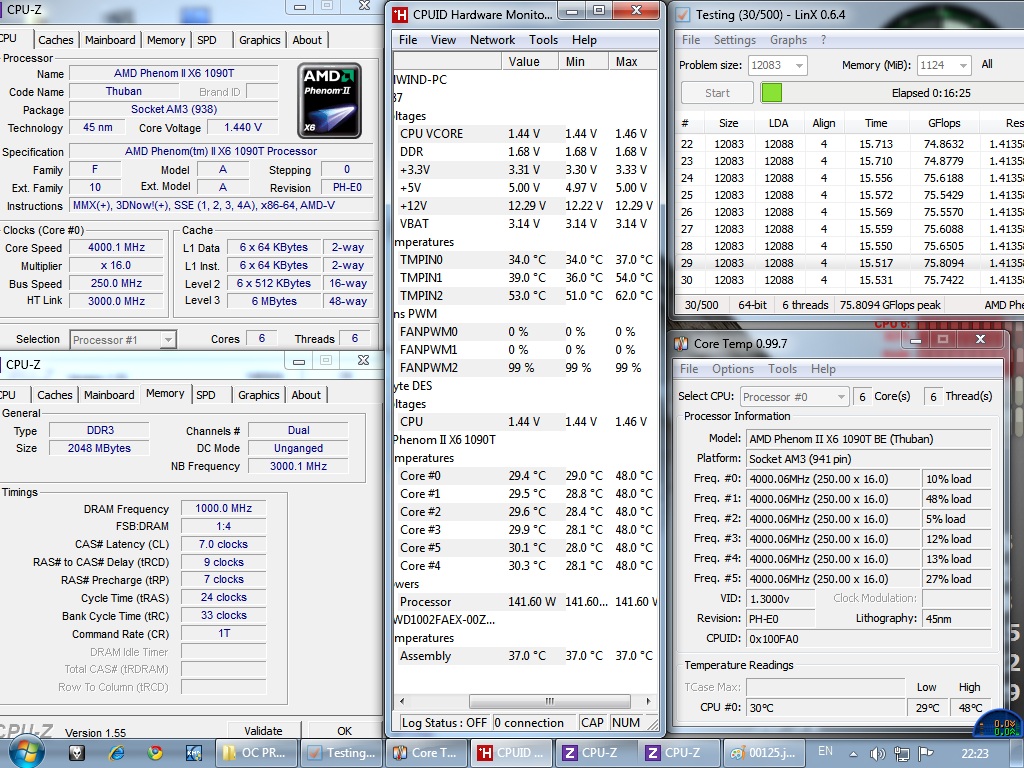
Task: Switch to the Mainboard tab in top CPU-Z
Action: click(110, 40)
